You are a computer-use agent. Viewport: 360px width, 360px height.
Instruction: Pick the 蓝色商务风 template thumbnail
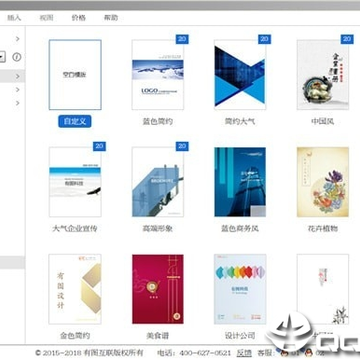point(240,182)
